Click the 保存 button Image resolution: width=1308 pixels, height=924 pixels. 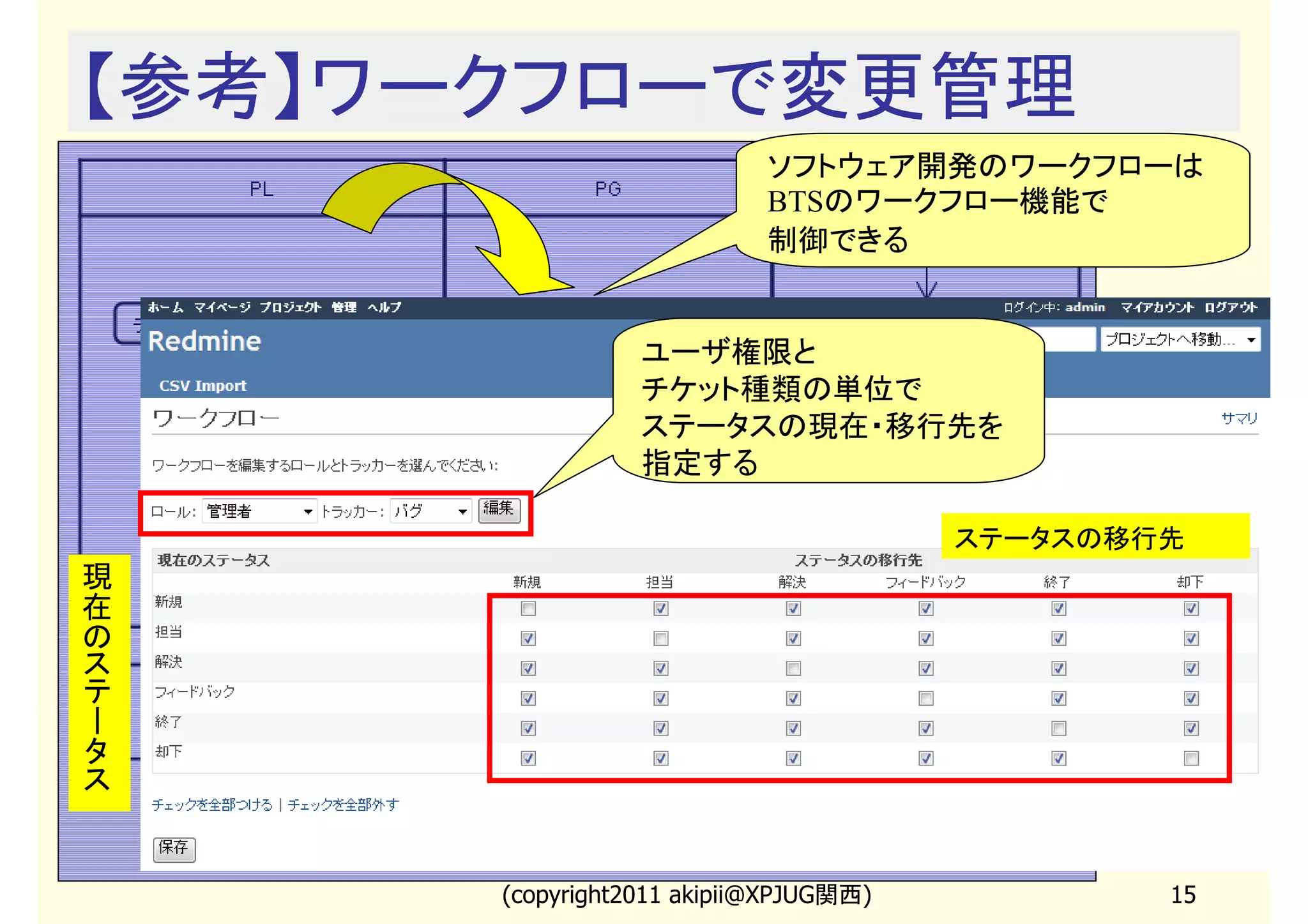174,849
